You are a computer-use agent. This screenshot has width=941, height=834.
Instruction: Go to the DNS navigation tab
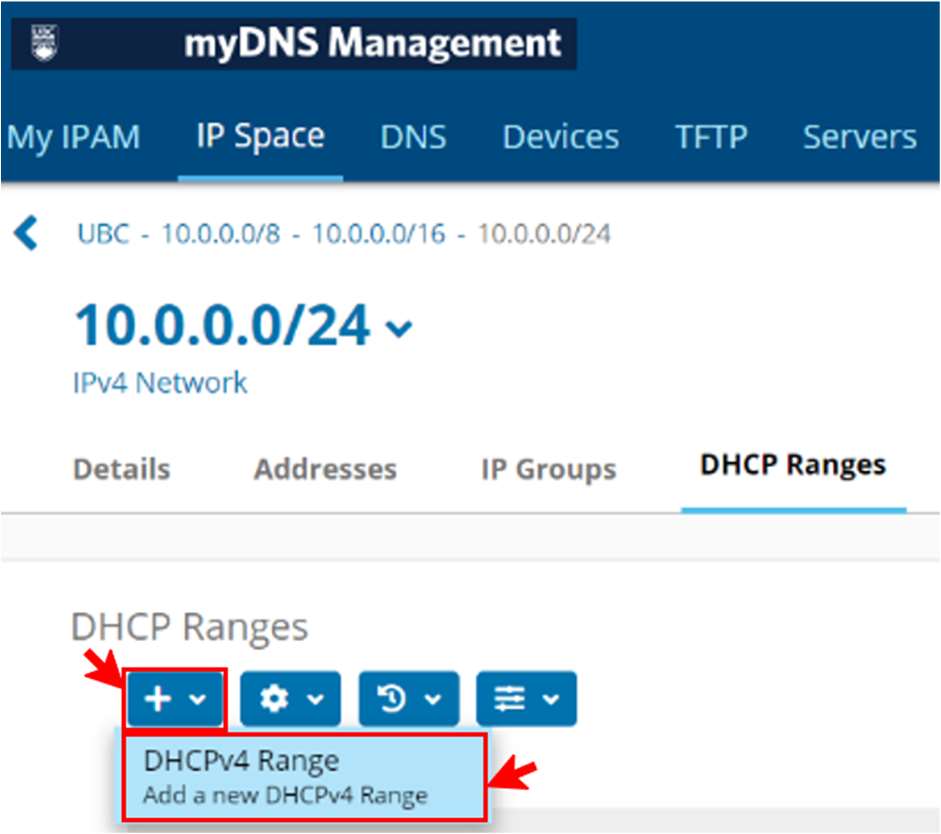[x=413, y=137]
